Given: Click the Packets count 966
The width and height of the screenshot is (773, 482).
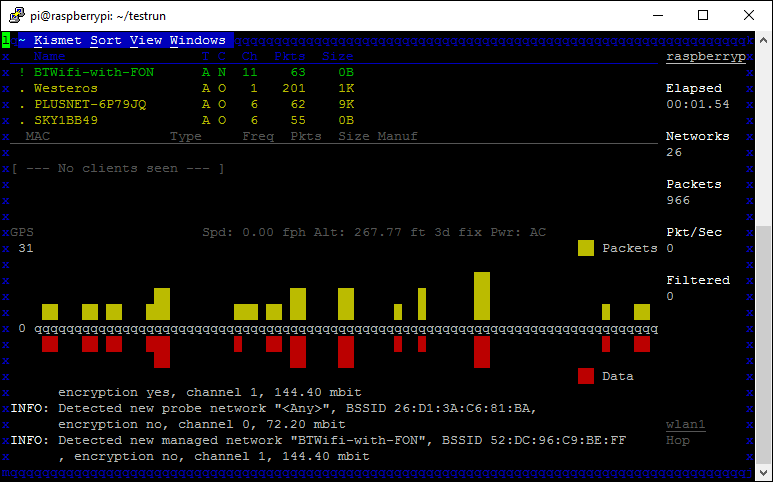Looking at the screenshot, I should pyautogui.click(x=678, y=200).
